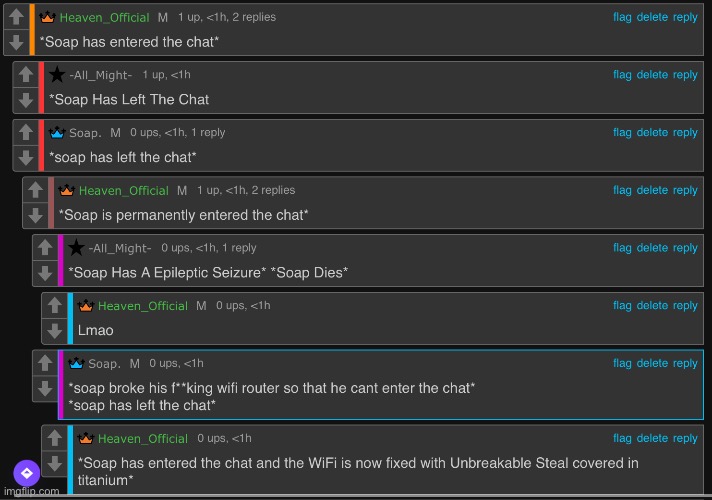Screen dimensions: 712x500
Task: Upvote the Epileptic Seizure comment
Action: pos(45,248)
